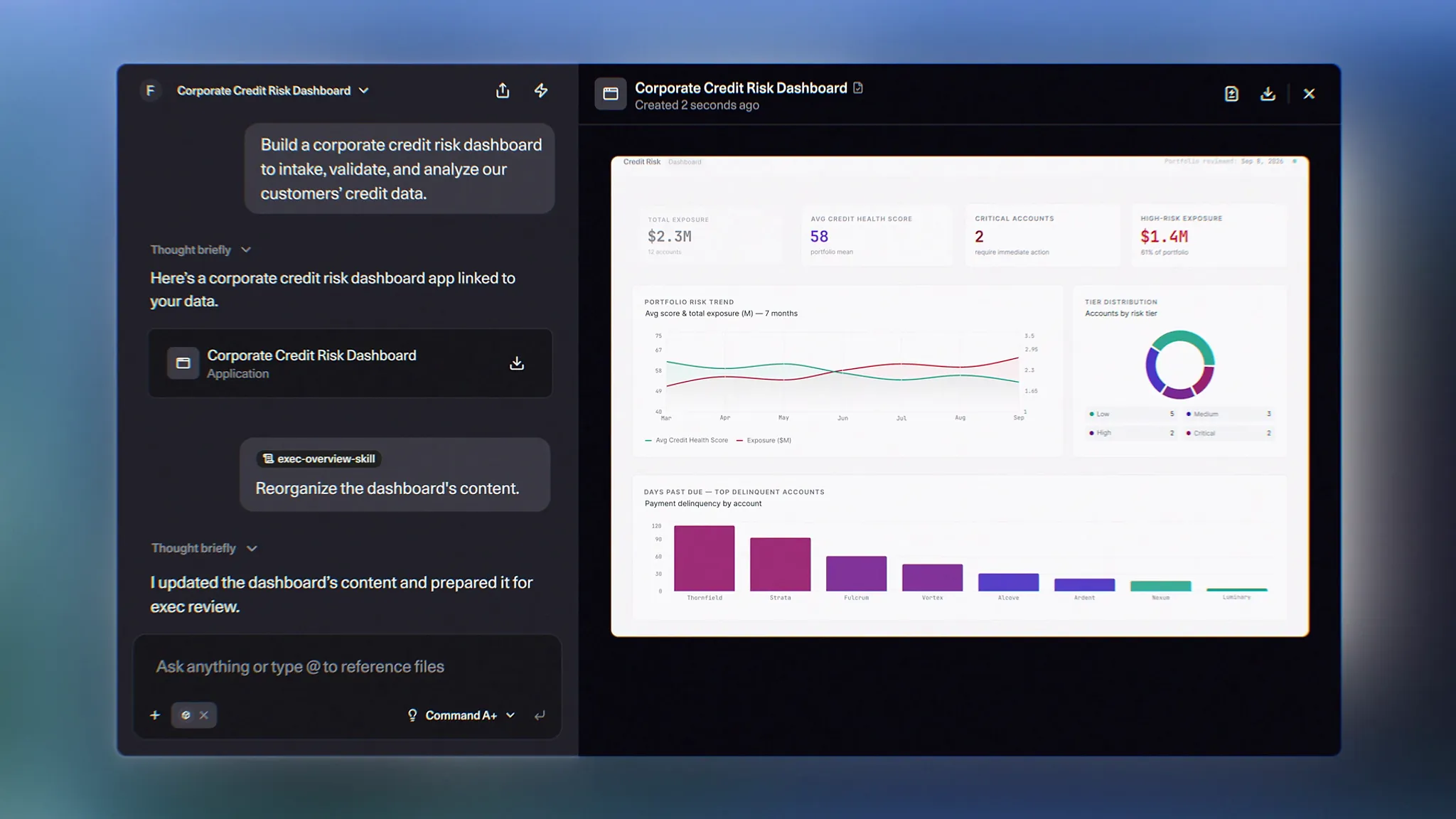This screenshot has height=819, width=1456.
Task: Click the skill chip icon in composer
Action: [186, 715]
